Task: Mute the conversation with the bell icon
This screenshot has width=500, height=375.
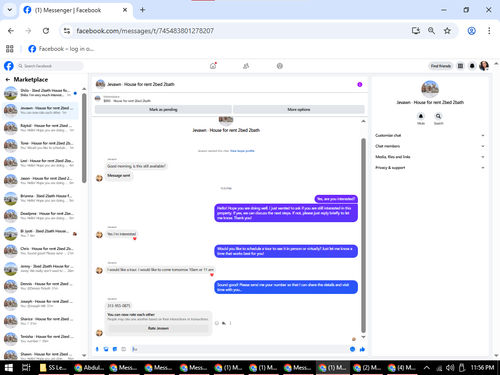Action: (421, 116)
